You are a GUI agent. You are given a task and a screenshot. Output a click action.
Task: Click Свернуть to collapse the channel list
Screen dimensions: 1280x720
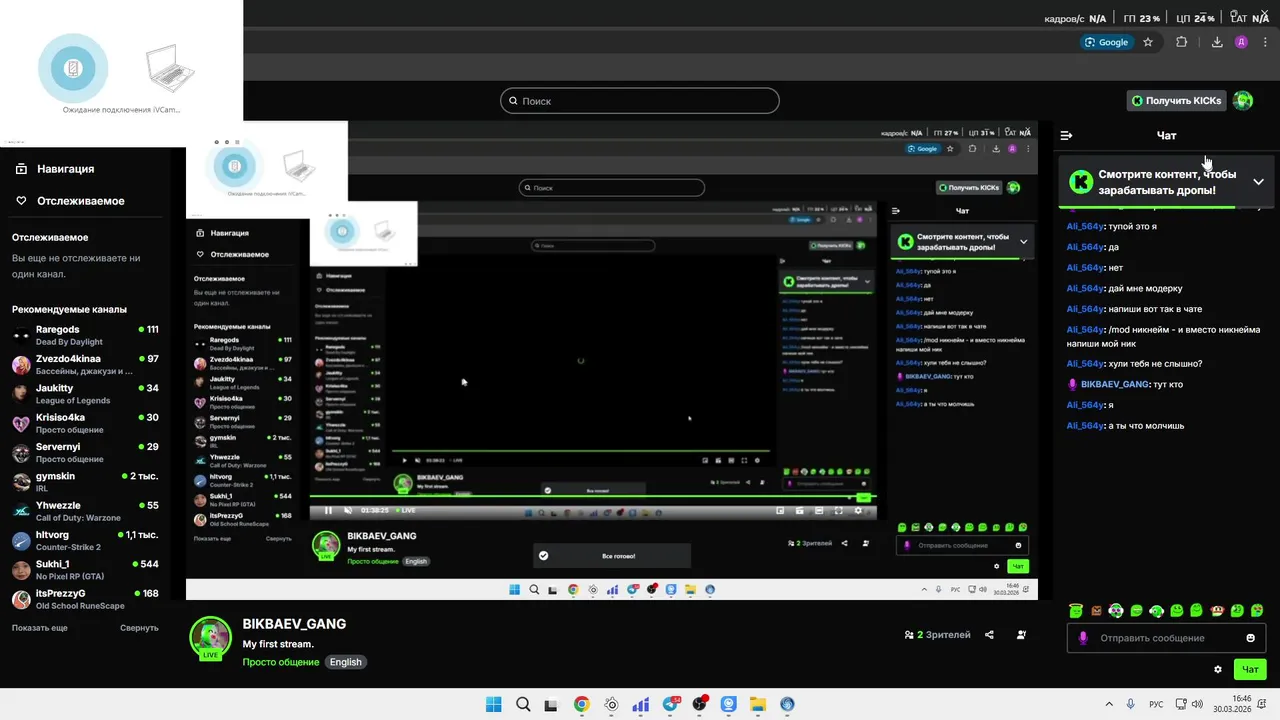pos(139,628)
